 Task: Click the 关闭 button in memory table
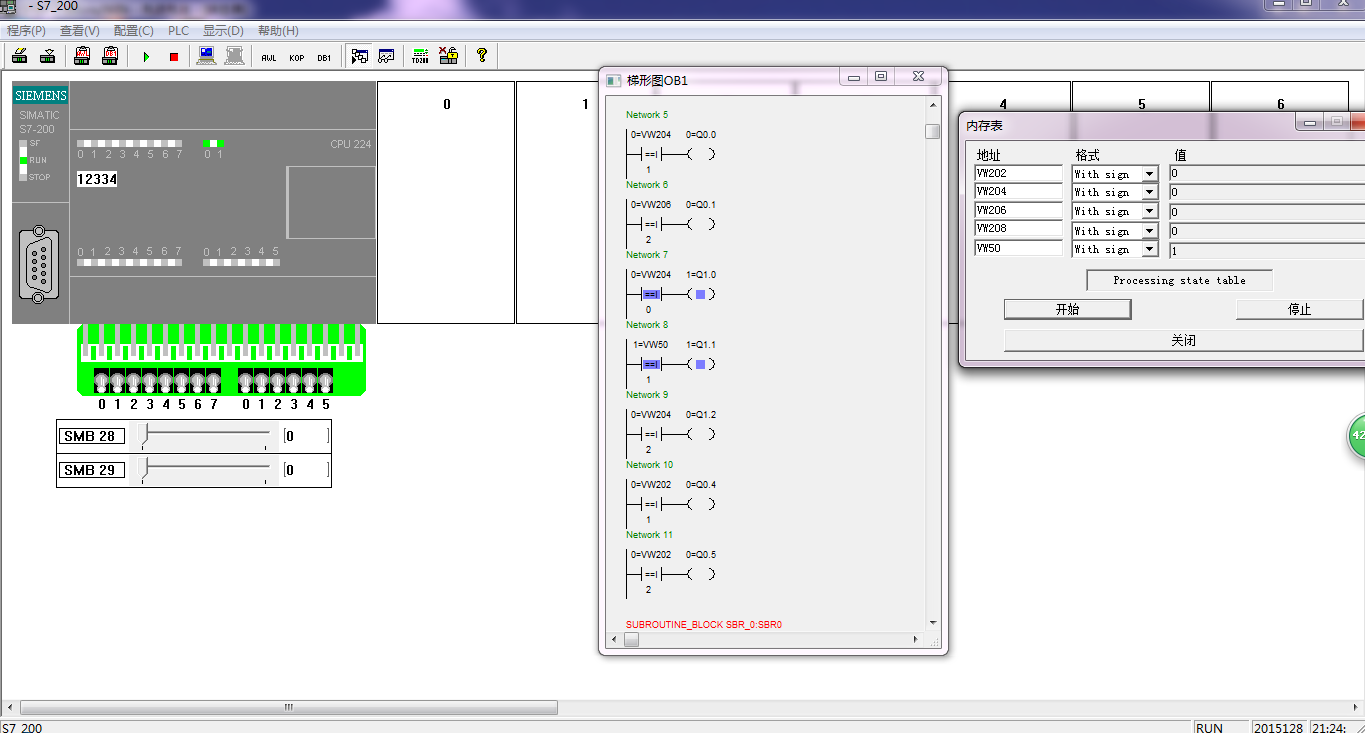(x=1183, y=341)
